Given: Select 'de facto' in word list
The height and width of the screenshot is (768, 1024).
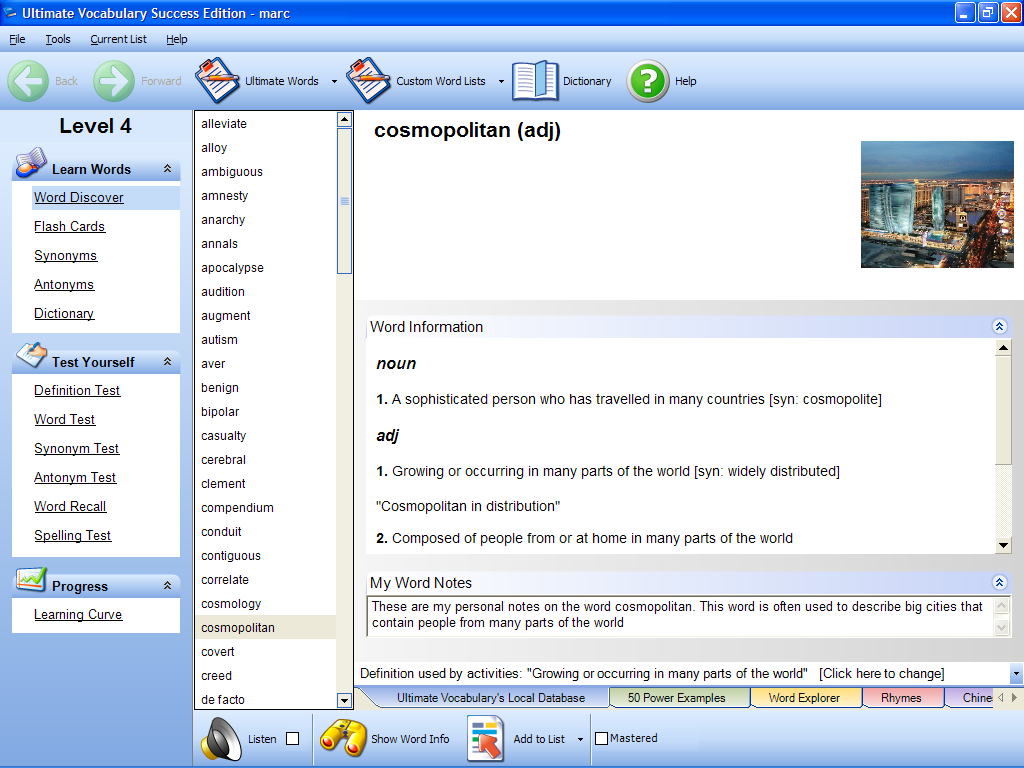Looking at the screenshot, I should click(265, 699).
